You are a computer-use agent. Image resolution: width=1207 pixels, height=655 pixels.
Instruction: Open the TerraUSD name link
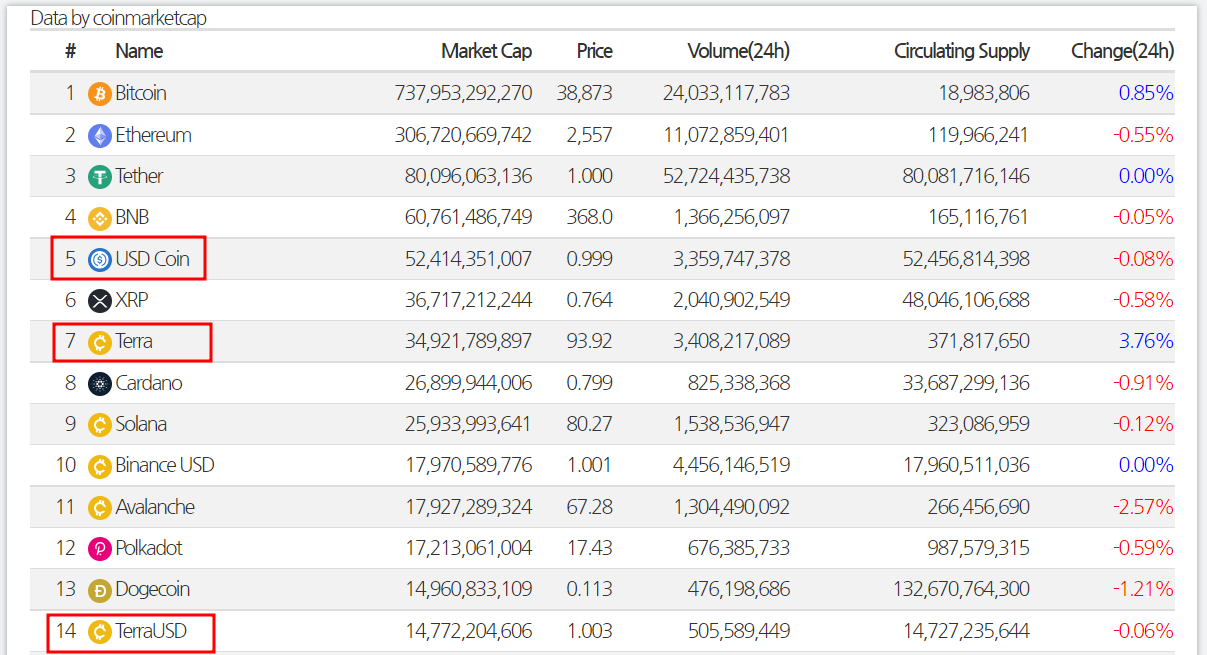pos(151,631)
